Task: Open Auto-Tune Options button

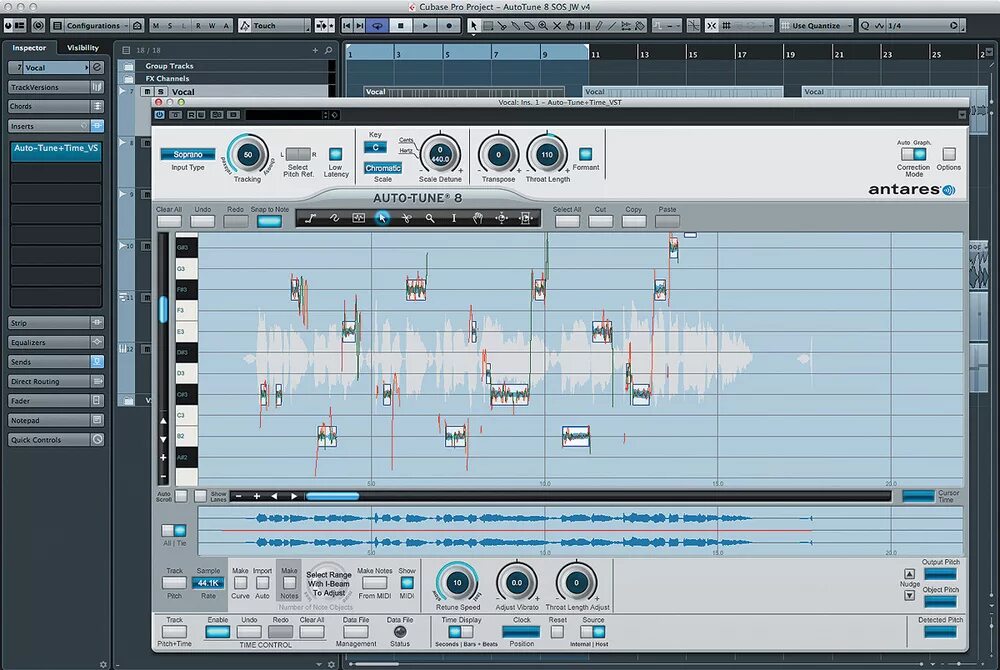Action: 949,154
